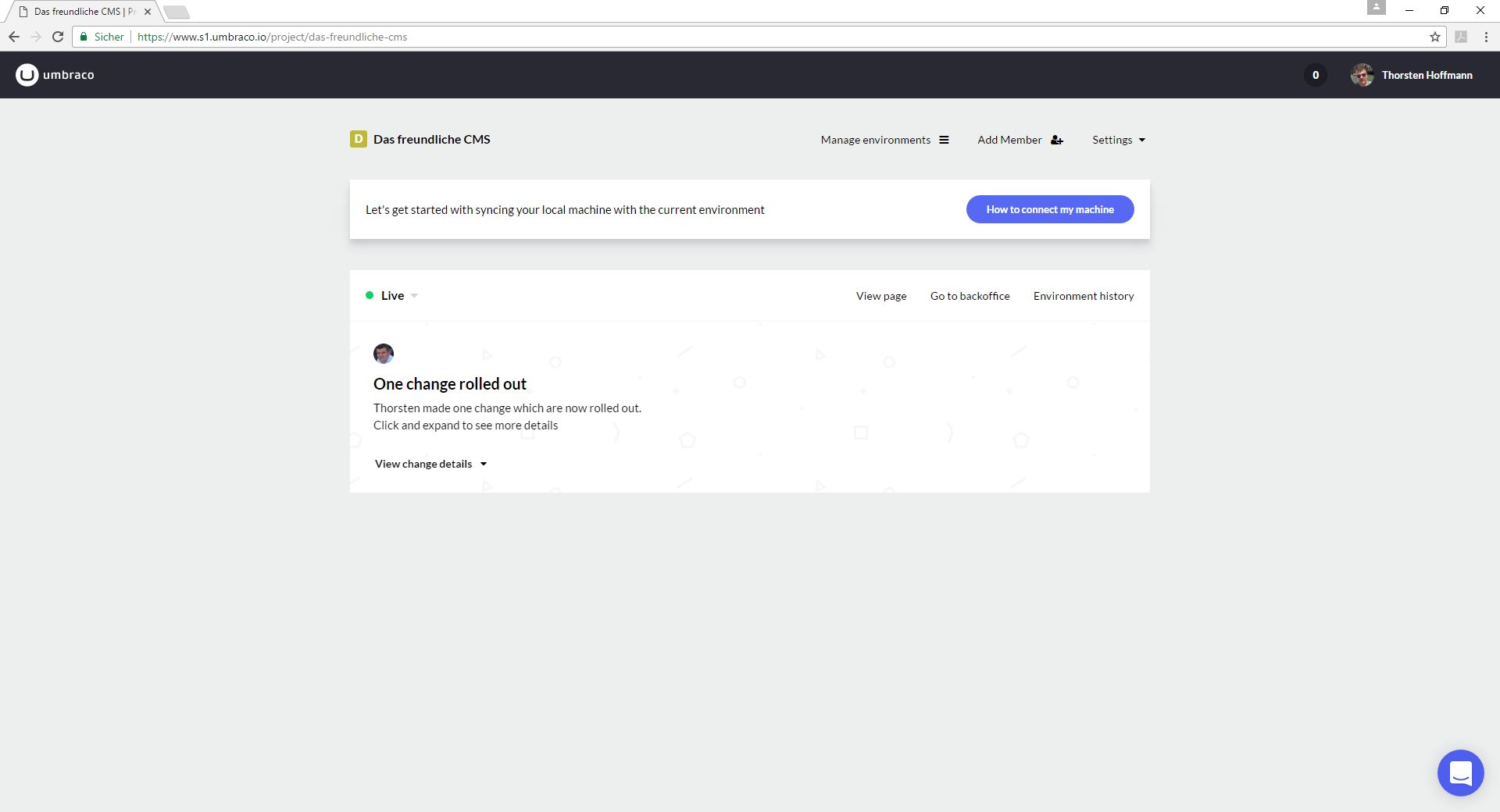Click the browser address bar URL
This screenshot has width=1500, height=812.
pos(272,37)
